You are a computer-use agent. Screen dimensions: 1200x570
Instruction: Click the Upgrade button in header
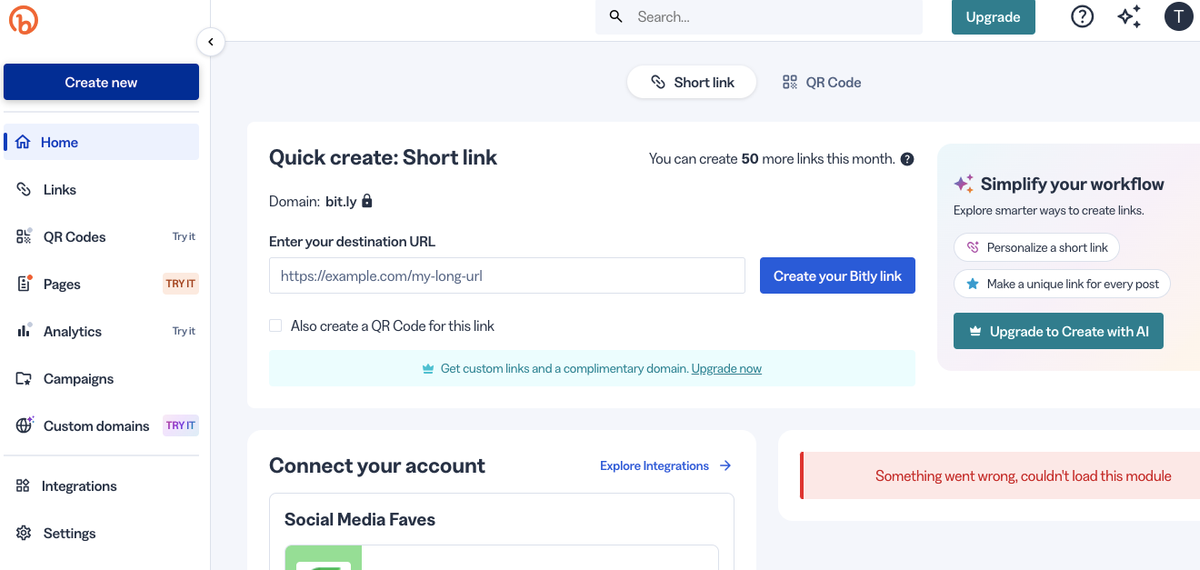point(993,17)
